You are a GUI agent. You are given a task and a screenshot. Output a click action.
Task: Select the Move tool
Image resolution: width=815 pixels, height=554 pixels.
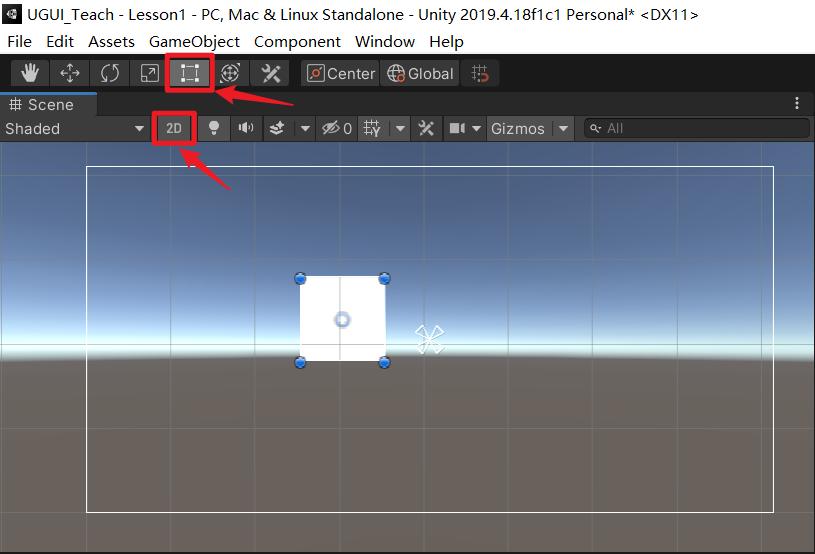[70, 73]
